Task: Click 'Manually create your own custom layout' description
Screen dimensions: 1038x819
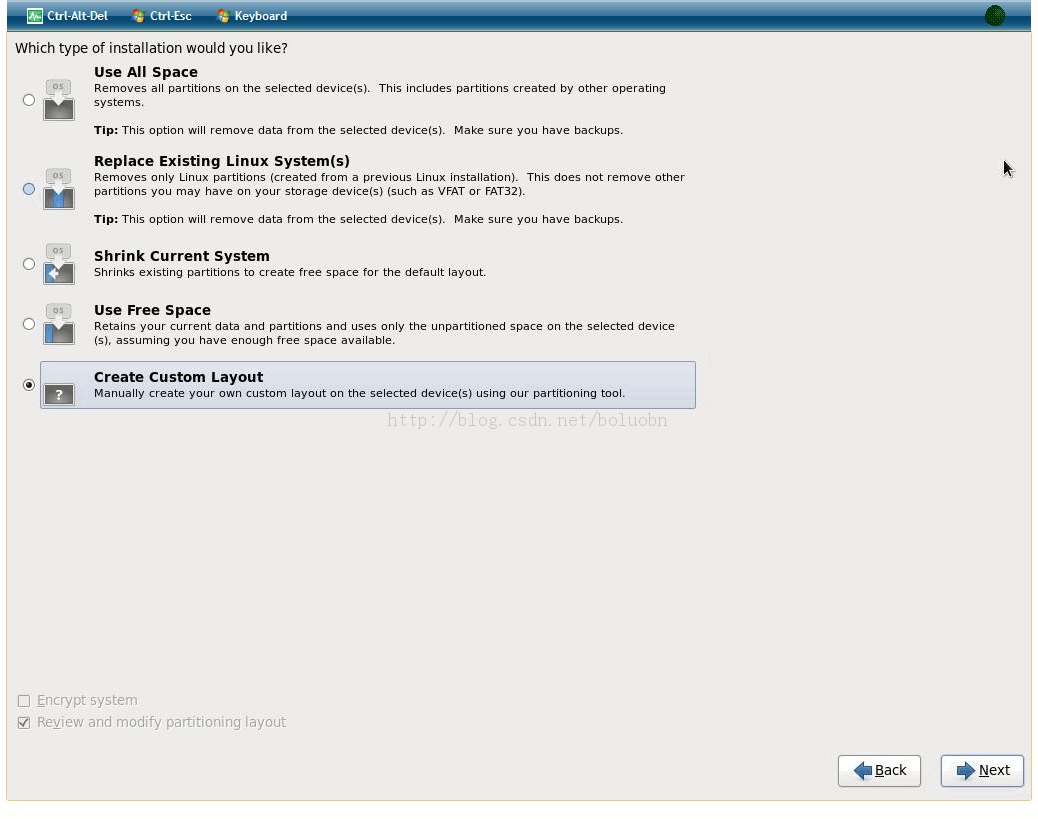Action: point(359,393)
